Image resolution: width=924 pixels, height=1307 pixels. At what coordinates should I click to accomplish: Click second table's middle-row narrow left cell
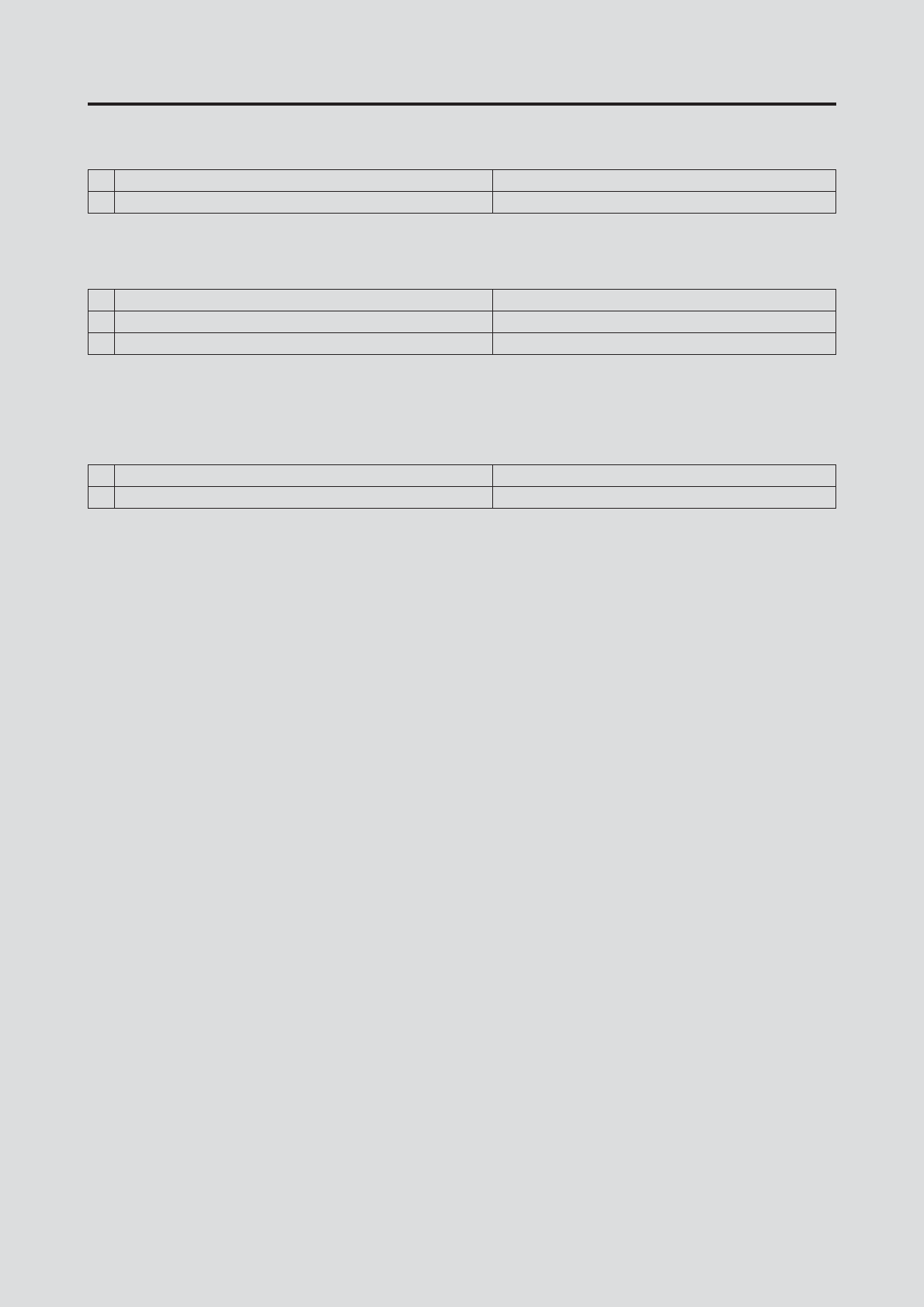(x=101, y=322)
